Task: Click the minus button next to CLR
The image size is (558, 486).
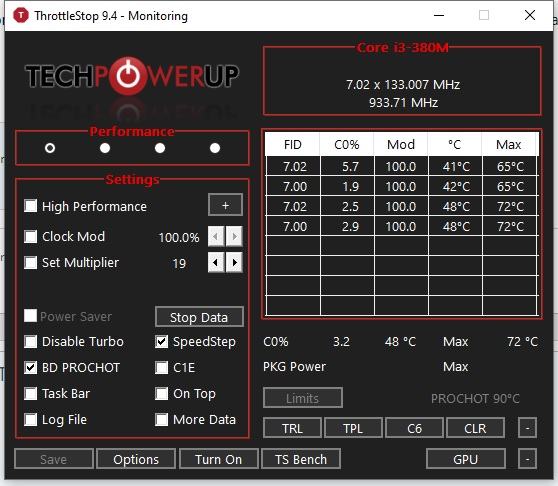Action: 527,428
